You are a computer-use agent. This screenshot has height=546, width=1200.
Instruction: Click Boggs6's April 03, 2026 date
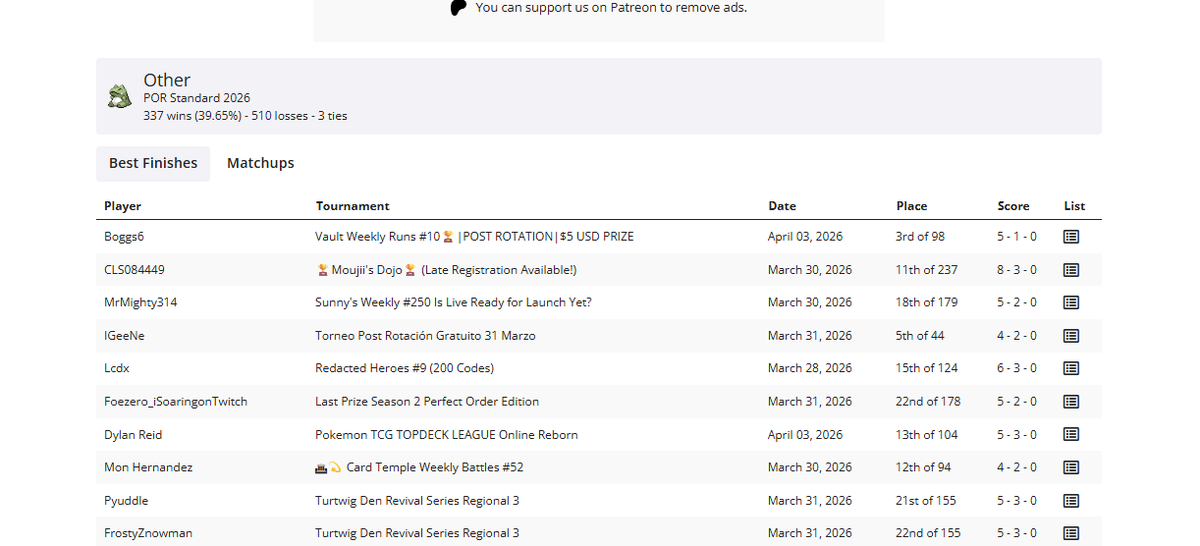(x=805, y=237)
